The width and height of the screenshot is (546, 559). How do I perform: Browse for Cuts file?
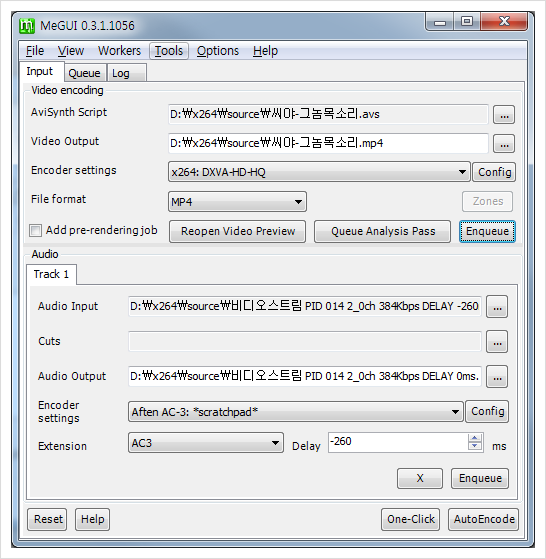pos(497,342)
